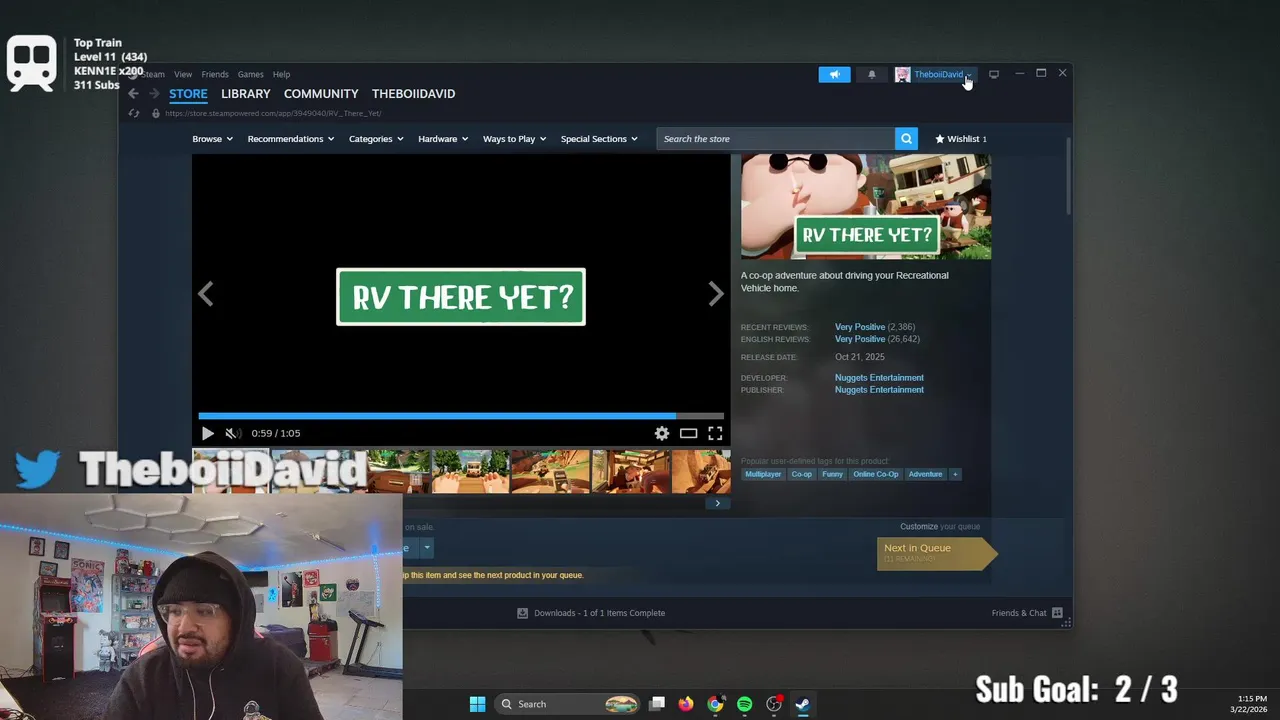Screen dimensions: 1280x720
Task: Focus the Search the store field
Action: coord(776,139)
